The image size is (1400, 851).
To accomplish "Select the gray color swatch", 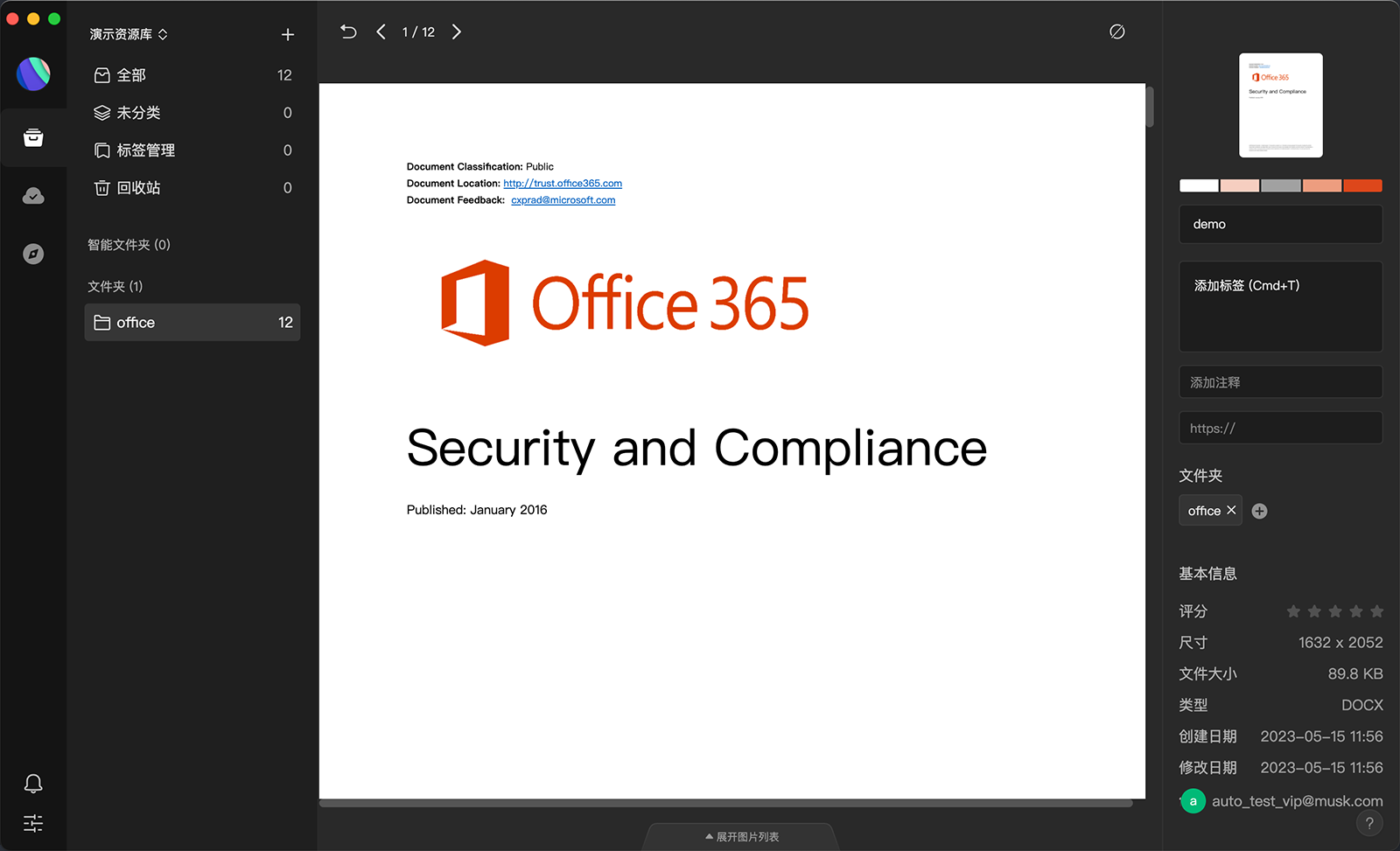I will click(1281, 185).
